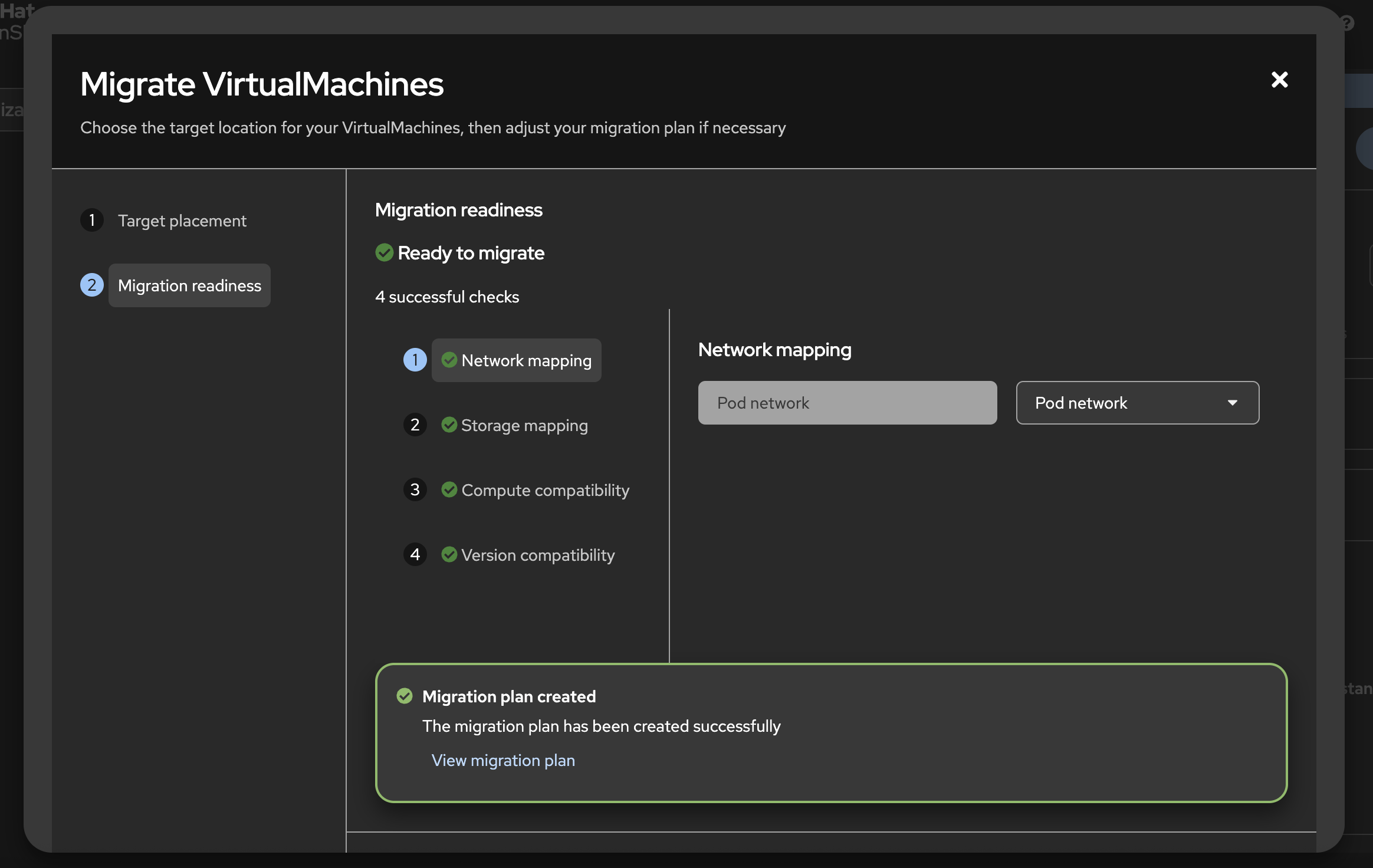Show Compute compatibility check details

[545, 490]
